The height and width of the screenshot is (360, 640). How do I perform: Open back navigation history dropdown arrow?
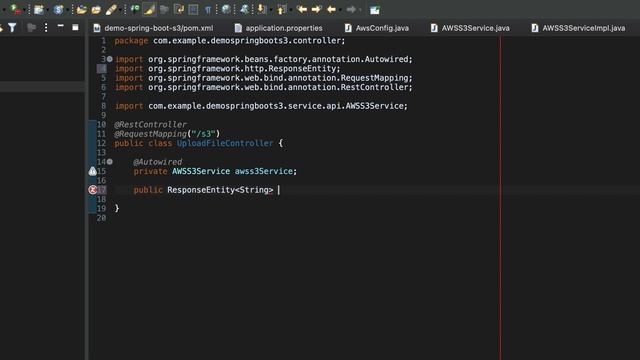click(x=340, y=10)
